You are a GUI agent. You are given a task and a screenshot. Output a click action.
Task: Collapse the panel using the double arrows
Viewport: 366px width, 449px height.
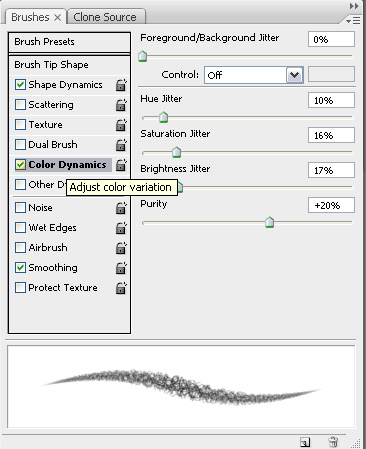click(354, 6)
